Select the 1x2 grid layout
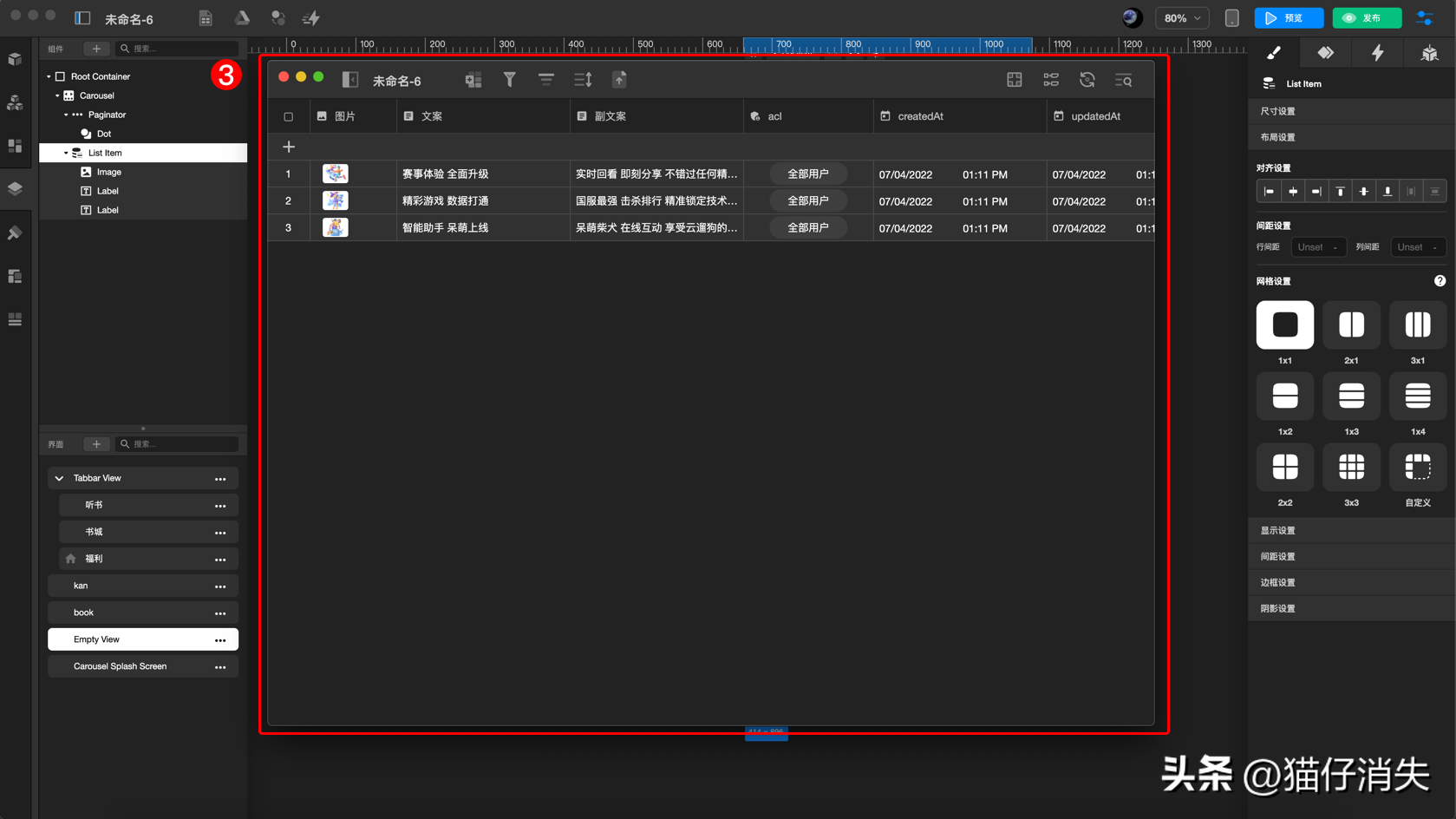1456x819 pixels. [x=1285, y=396]
